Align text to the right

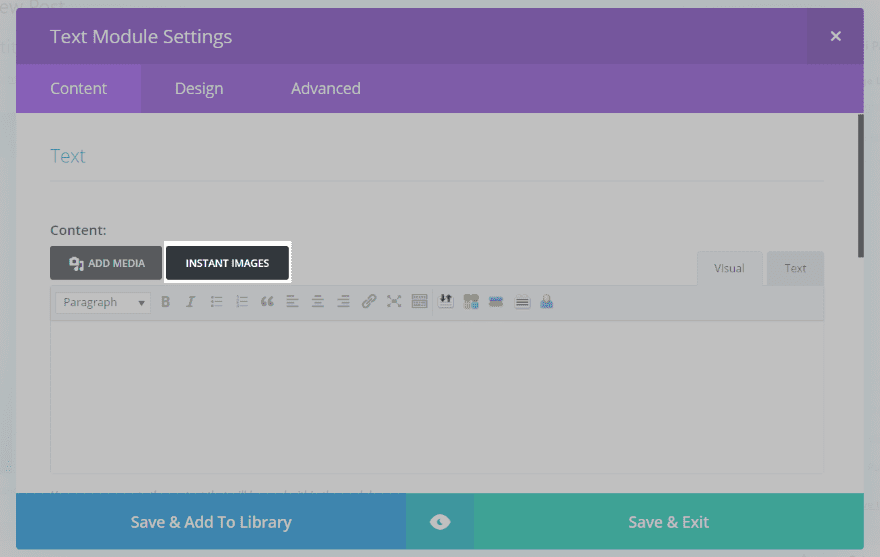pyautogui.click(x=343, y=302)
